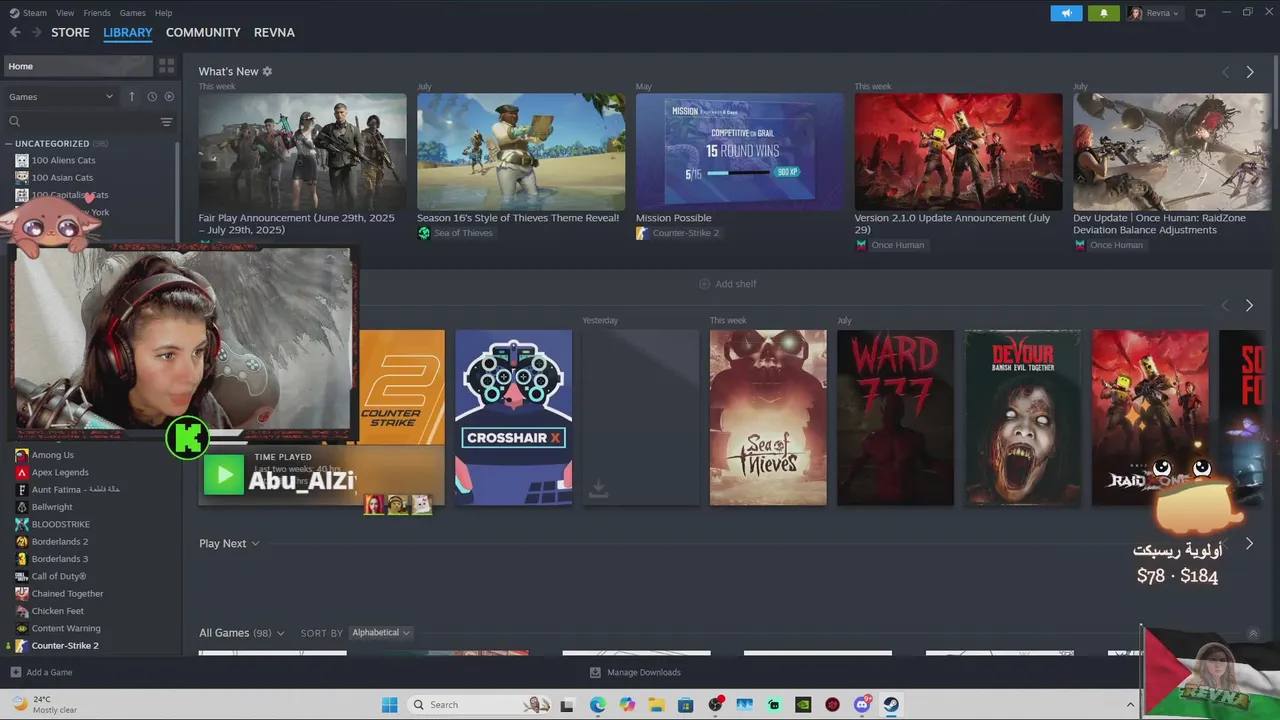Open advanced filter options icon in sidebar
Screen dimensions: 1280x720
coord(167,122)
